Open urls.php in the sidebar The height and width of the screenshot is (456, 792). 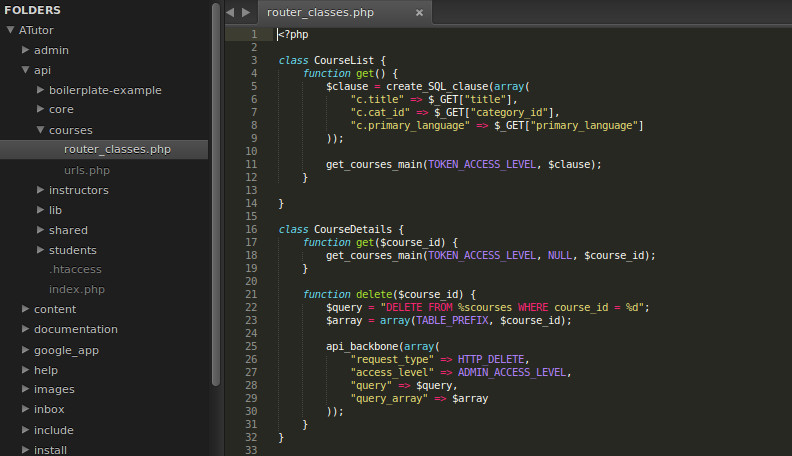tap(86, 170)
